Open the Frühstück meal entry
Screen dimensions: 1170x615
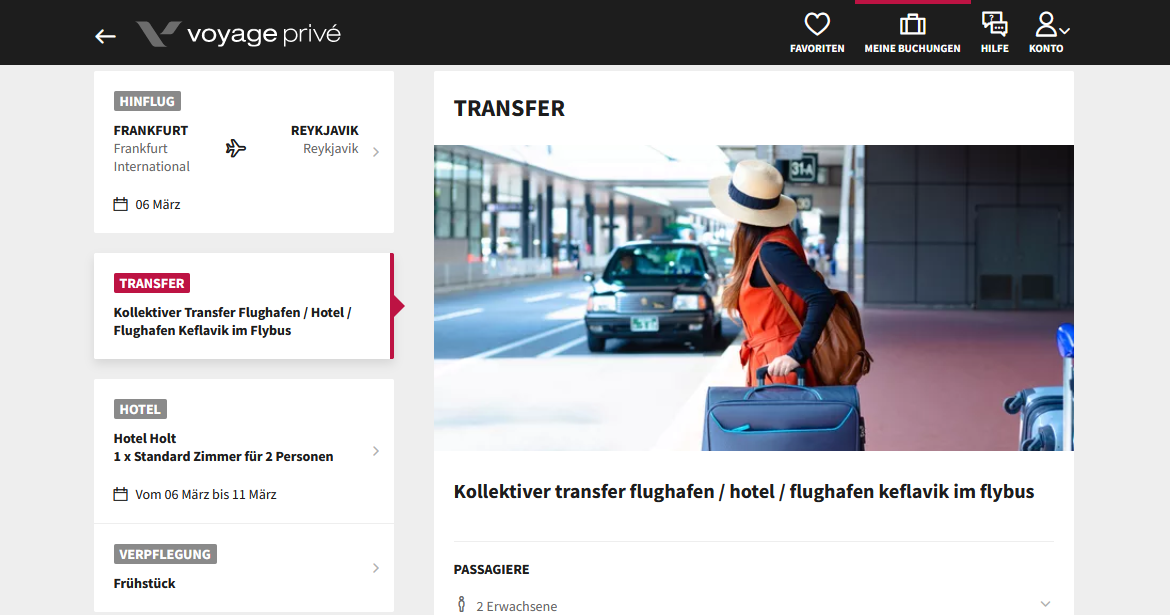[x=243, y=568]
